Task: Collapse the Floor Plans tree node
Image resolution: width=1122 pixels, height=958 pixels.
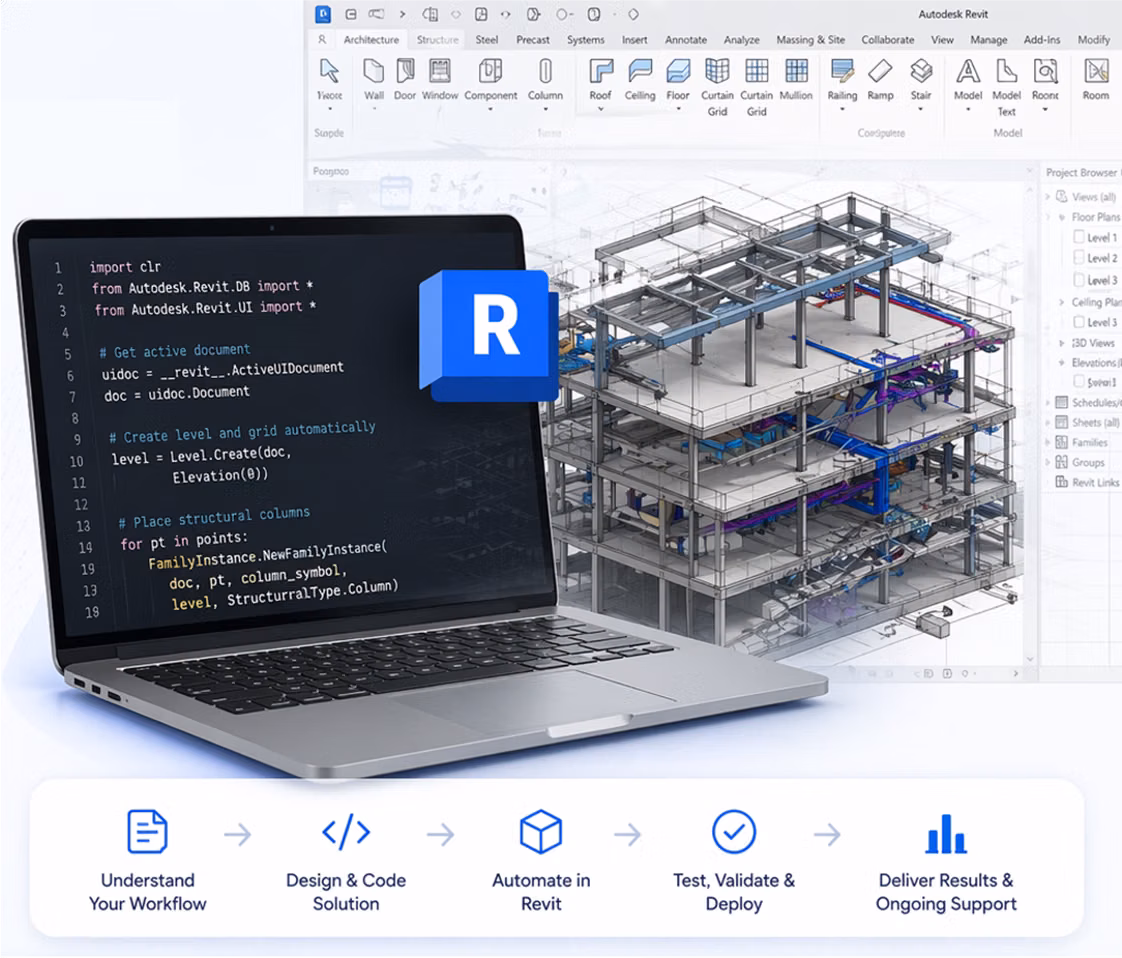Action: pos(1062,217)
